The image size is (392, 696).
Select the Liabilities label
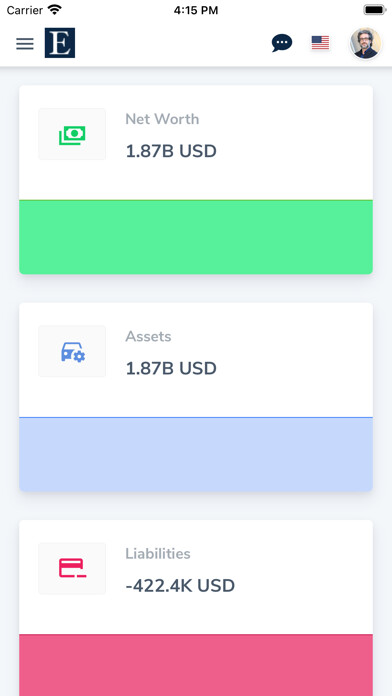(x=158, y=554)
